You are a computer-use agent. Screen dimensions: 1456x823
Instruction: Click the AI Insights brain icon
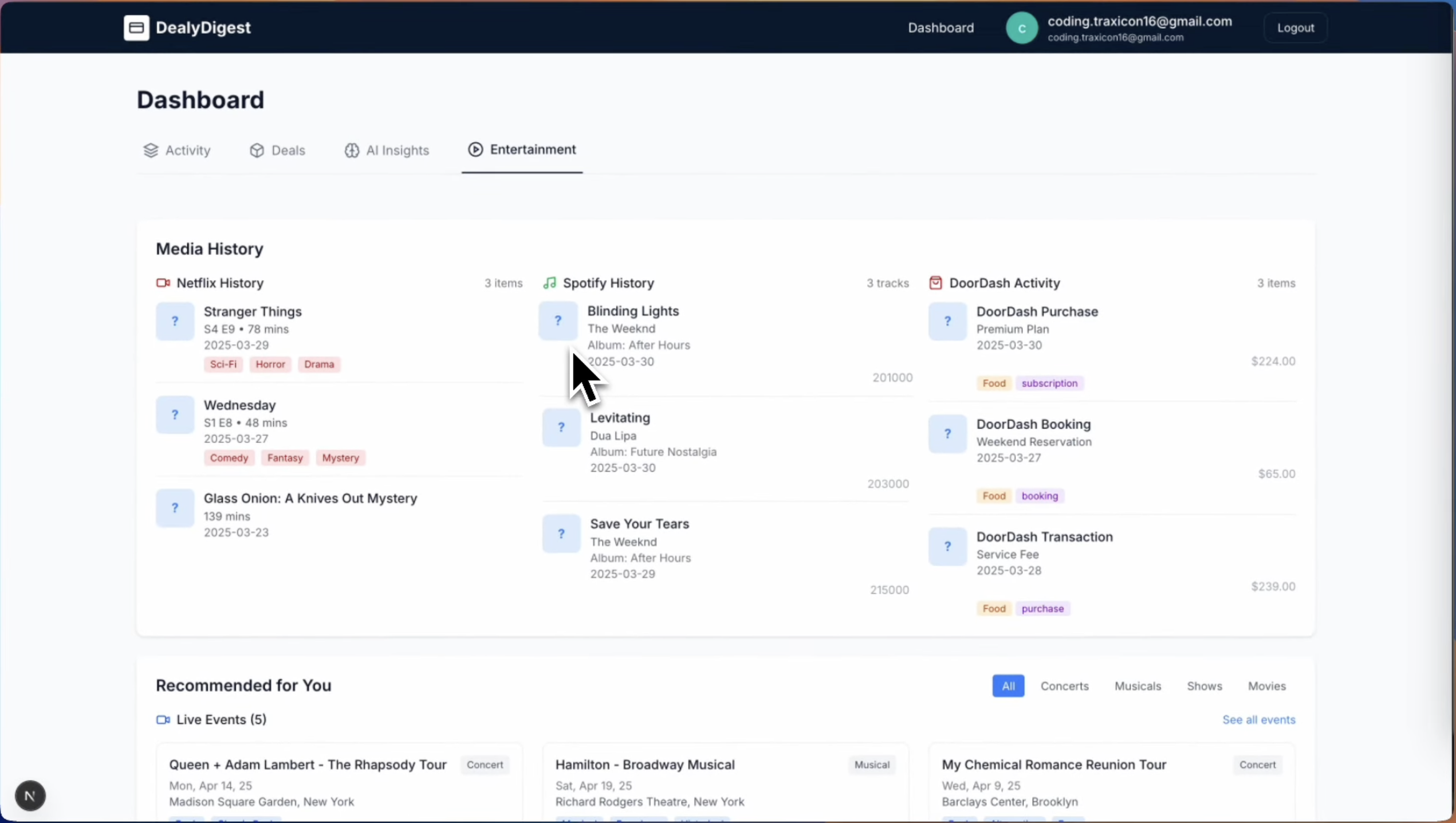pyautogui.click(x=352, y=150)
